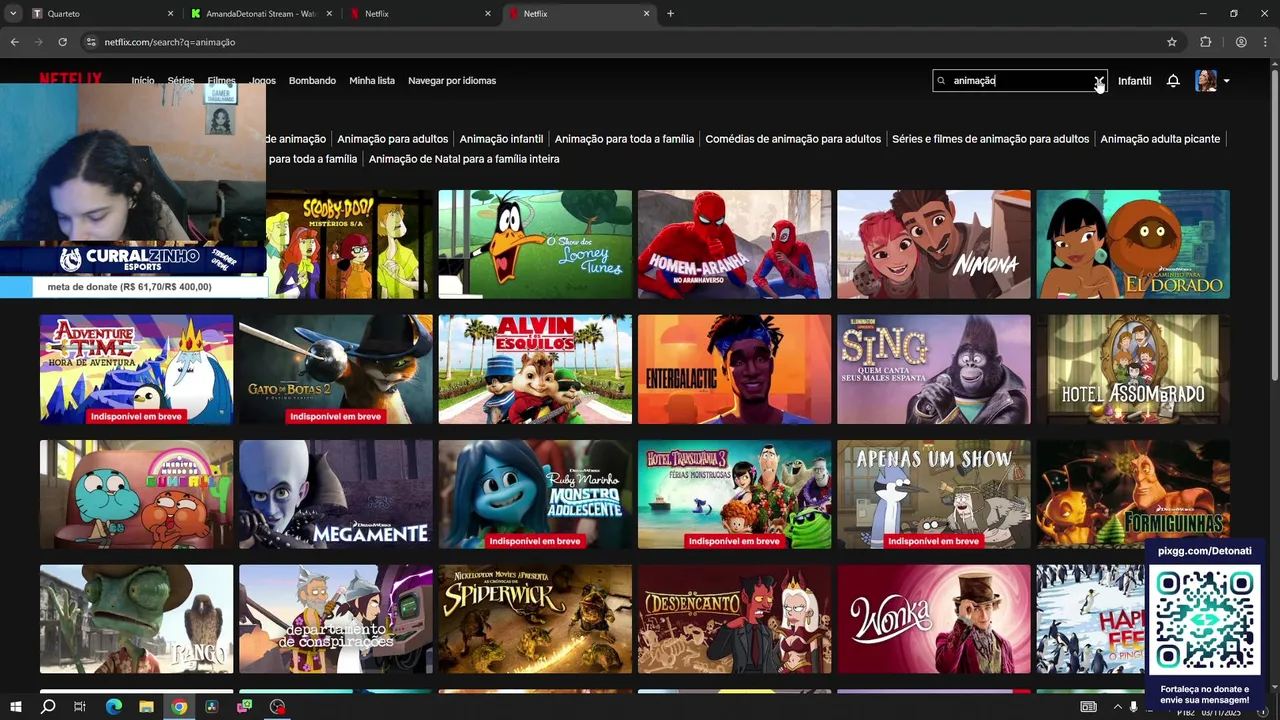Close the AmandaDetonati Stream tab

click(x=329, y=14)
